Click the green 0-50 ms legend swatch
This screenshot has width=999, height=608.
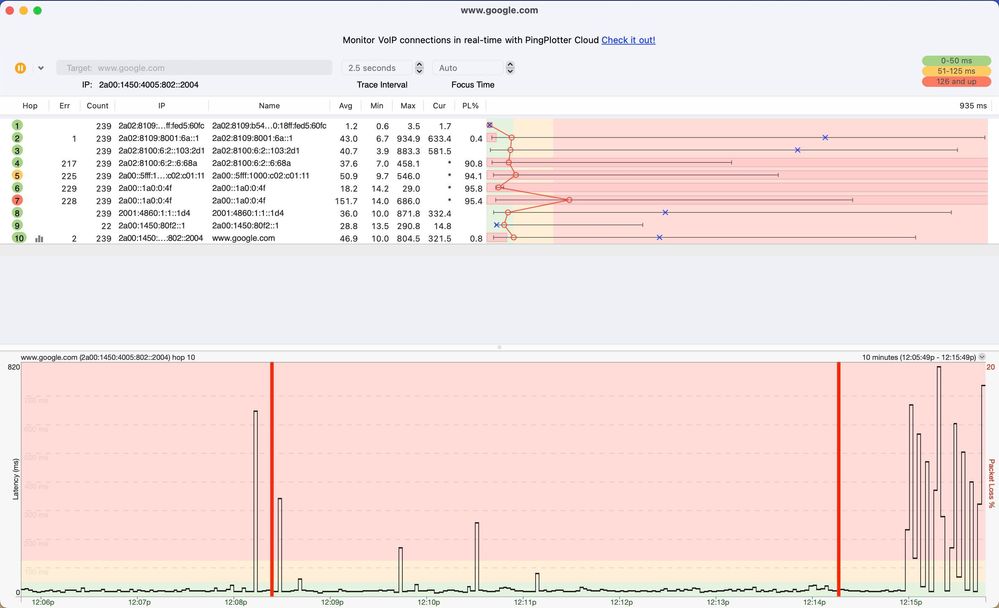pyautogui.click(x=956, y=61)
